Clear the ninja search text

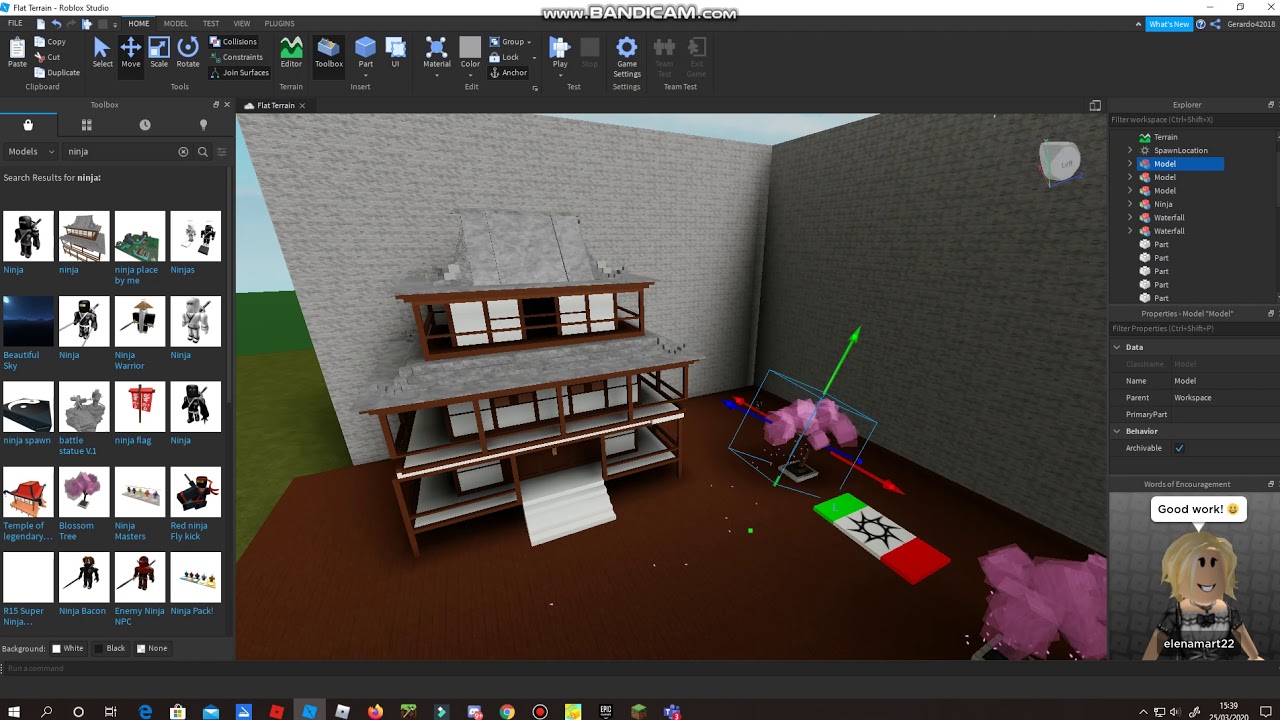(183, 152)
